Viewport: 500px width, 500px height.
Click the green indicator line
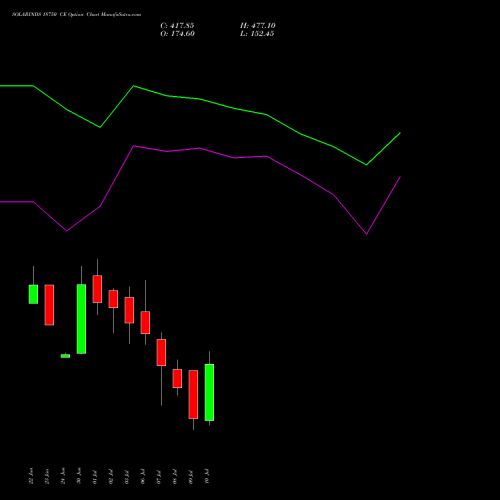[200, 99]
